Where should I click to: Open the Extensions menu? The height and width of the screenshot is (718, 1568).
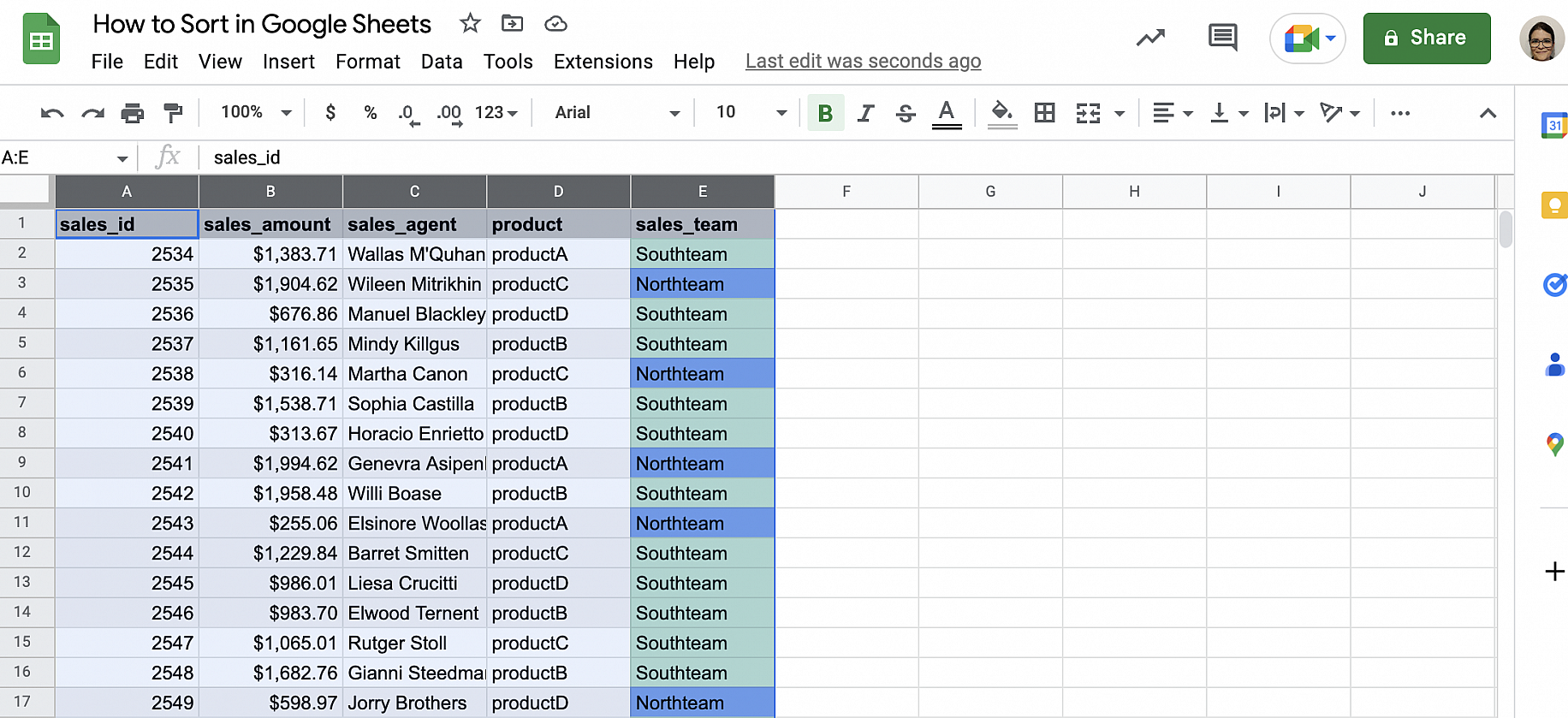603,62
